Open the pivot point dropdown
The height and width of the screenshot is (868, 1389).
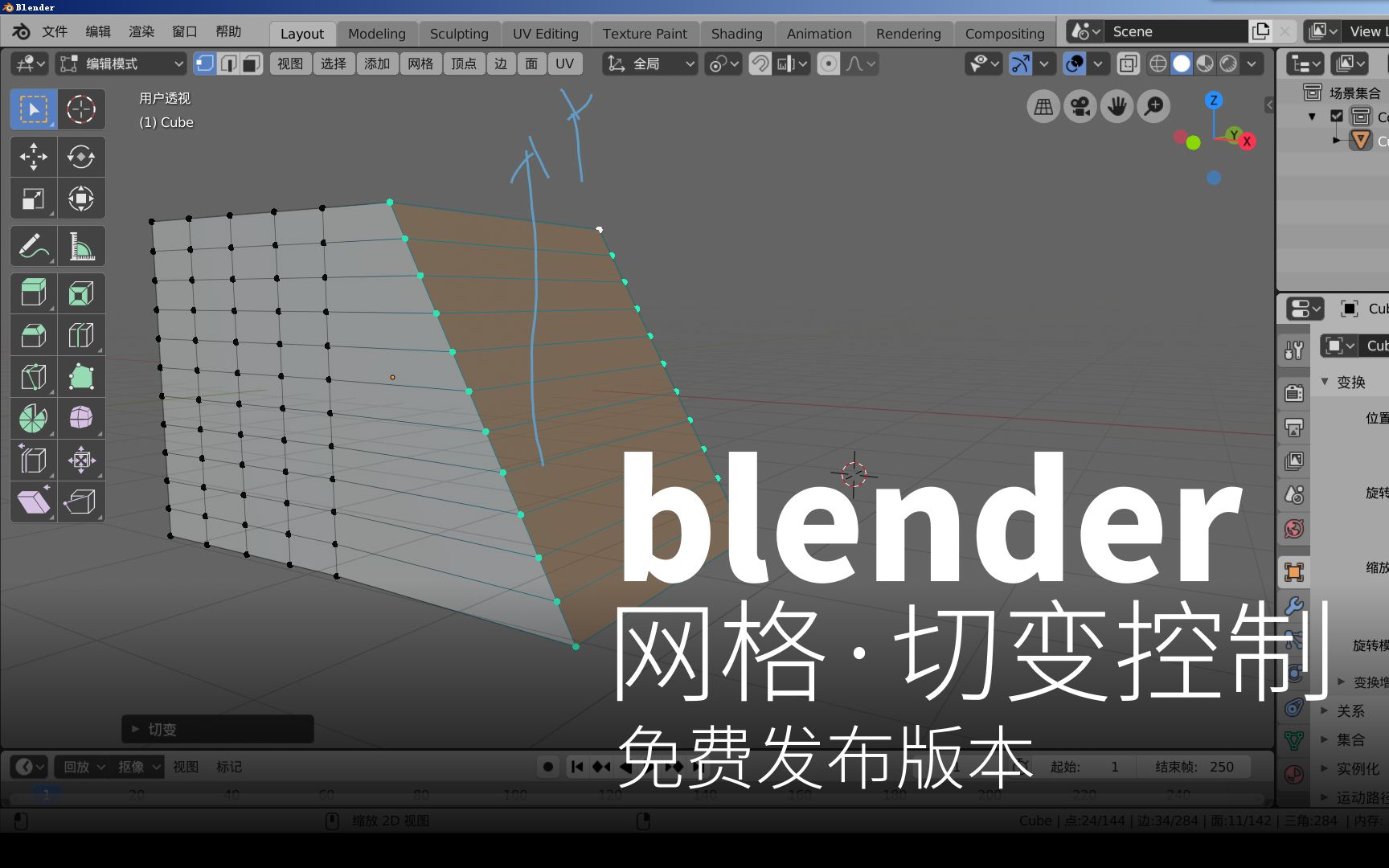pyautogui.click(x=723, y=63)
